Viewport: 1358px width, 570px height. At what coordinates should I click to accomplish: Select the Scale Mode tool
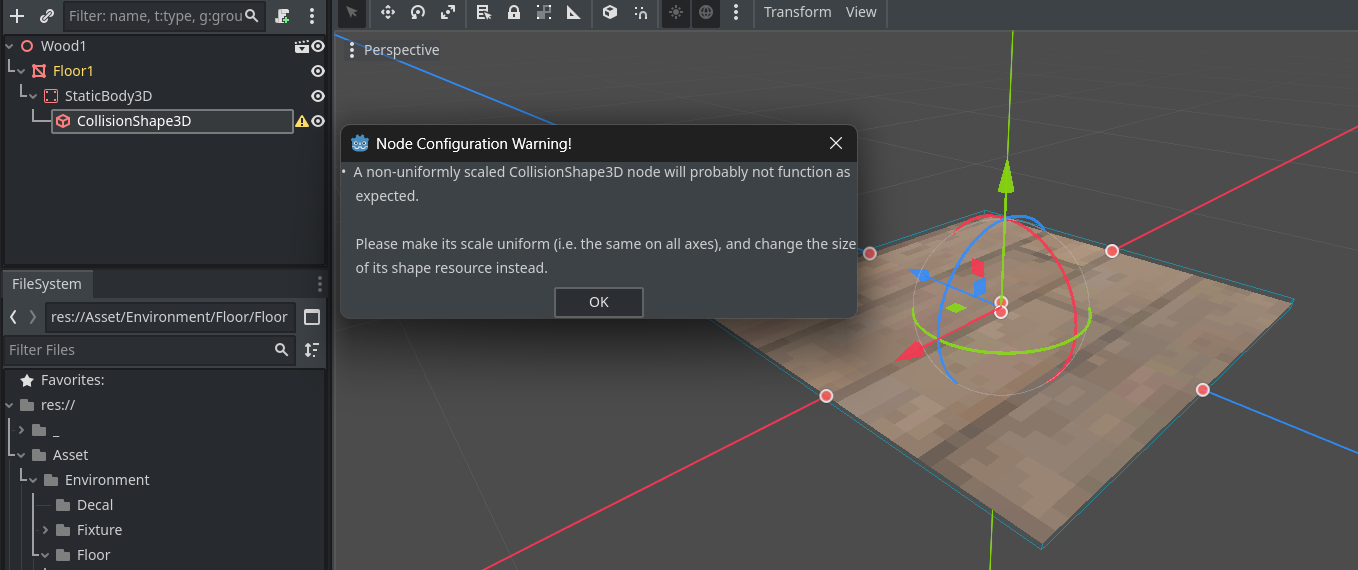(x=448, y=13)
